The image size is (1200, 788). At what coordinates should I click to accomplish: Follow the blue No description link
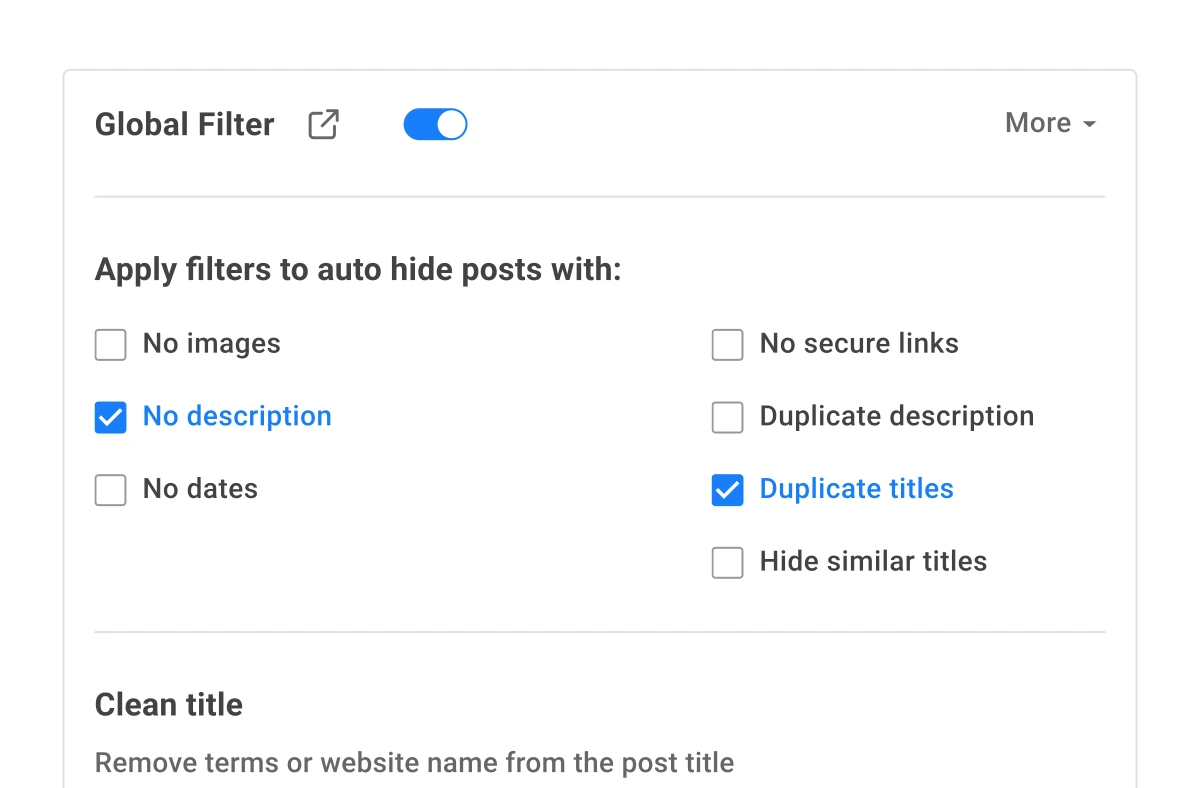tap(237, 416)
